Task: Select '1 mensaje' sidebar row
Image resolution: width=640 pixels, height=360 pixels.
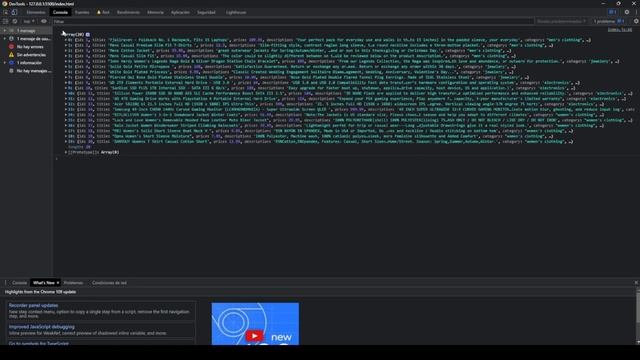Action: pyautogui.click(x=26, y=31)
